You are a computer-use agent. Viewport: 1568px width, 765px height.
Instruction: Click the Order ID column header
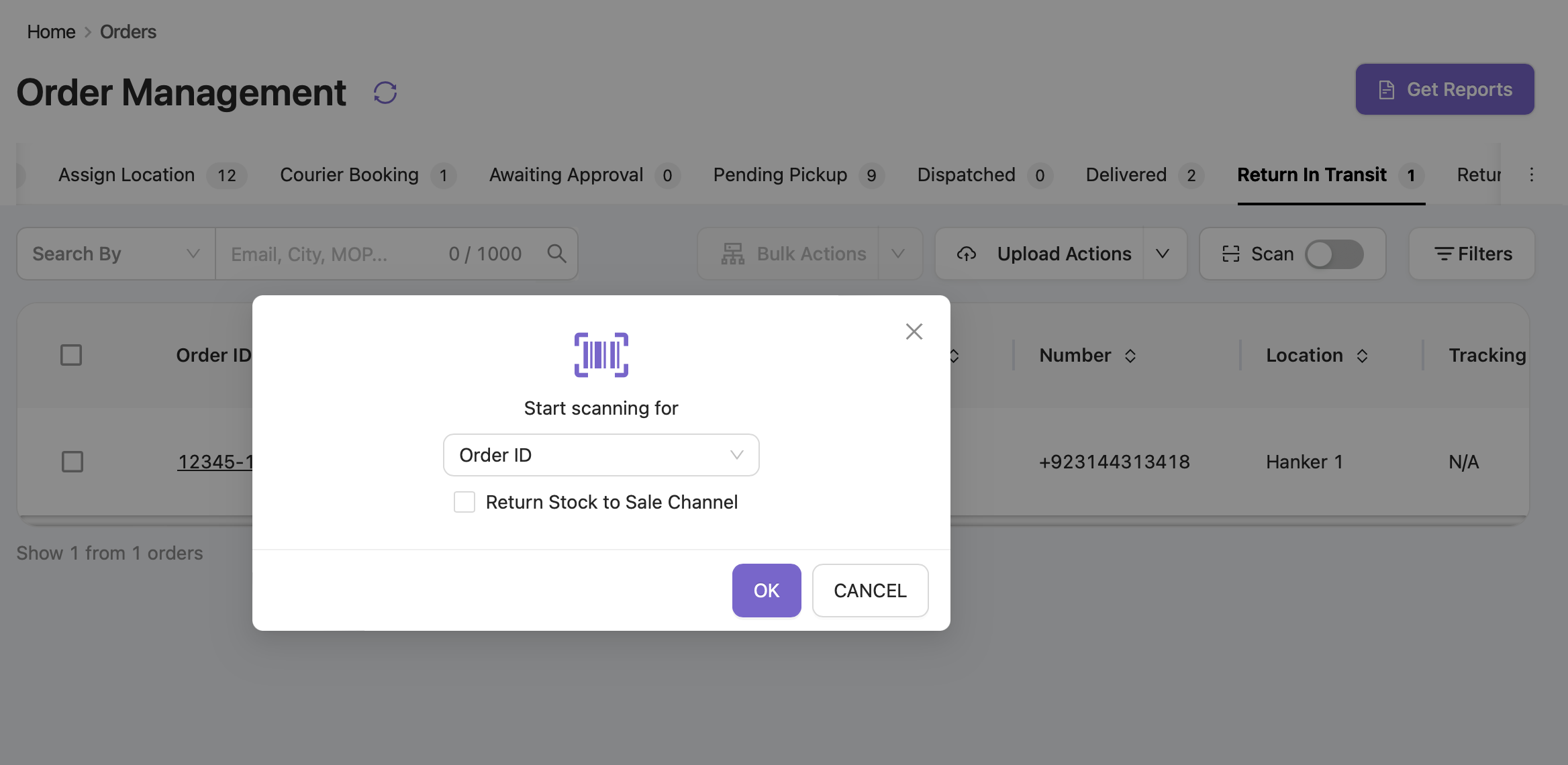click(213, 355)
